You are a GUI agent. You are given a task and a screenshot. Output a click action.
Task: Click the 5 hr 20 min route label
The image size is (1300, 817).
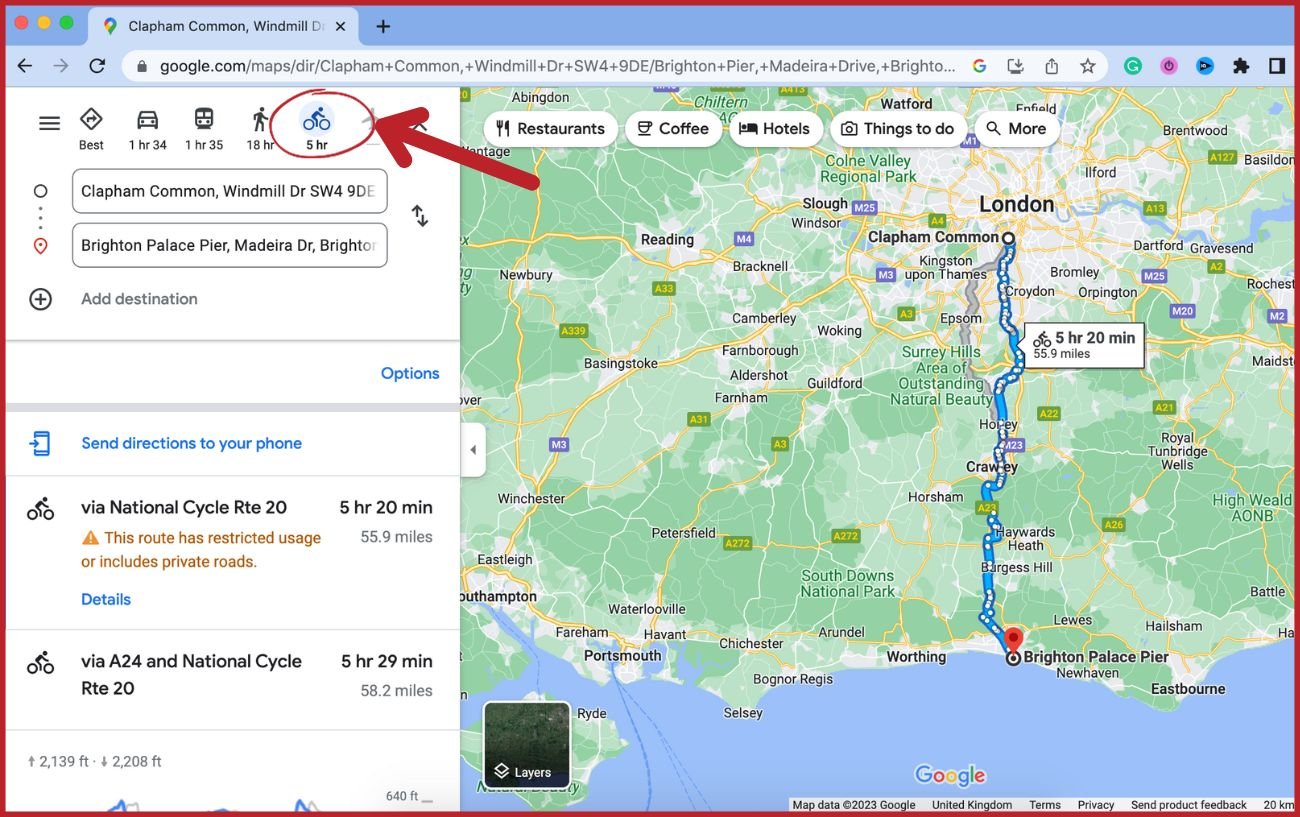[1085, 345]
